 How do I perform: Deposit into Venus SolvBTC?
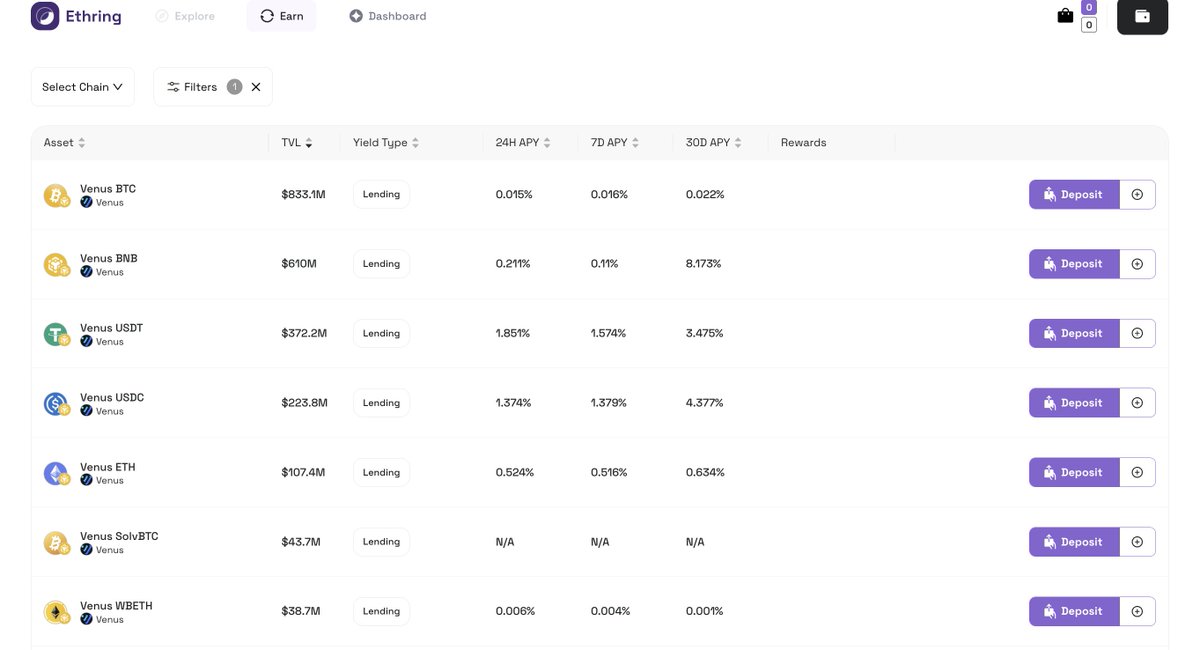[1074, 542]
